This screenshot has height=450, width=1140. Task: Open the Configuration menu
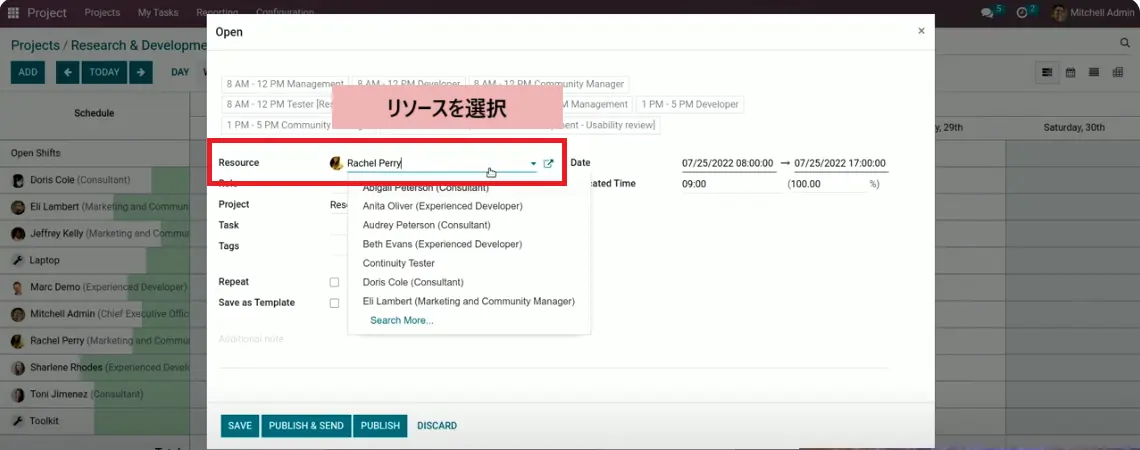285,12
